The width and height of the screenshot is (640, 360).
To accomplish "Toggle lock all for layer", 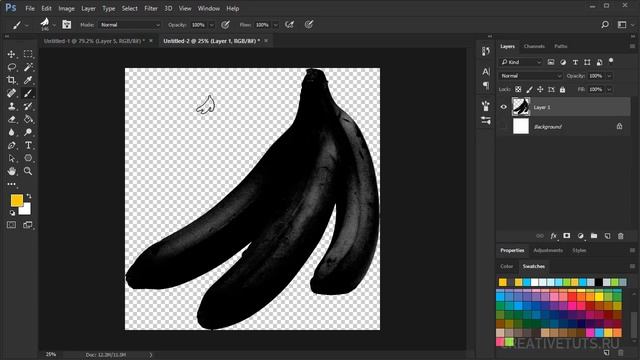I will coord(562,89).
